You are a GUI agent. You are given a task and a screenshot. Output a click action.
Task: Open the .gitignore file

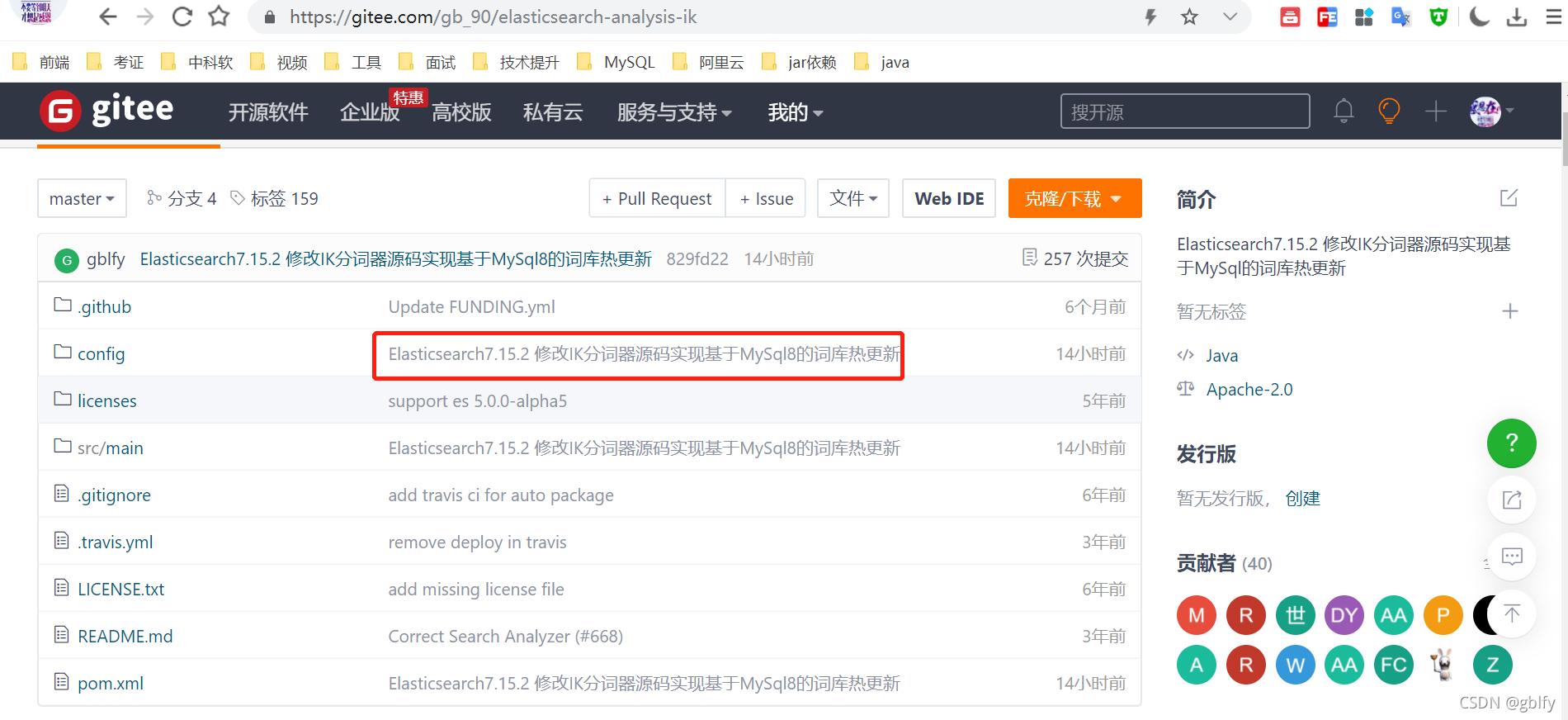[x=114, y=495]
